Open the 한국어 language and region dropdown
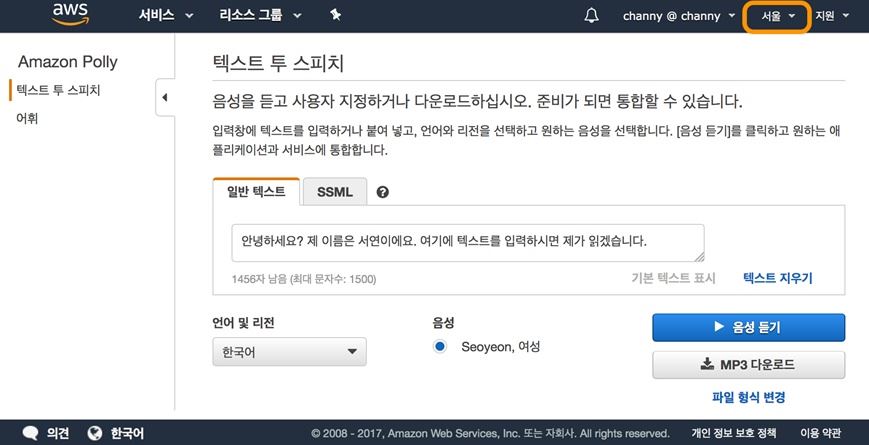Viewport: 869px width, 445px height. tap(289, 352)
